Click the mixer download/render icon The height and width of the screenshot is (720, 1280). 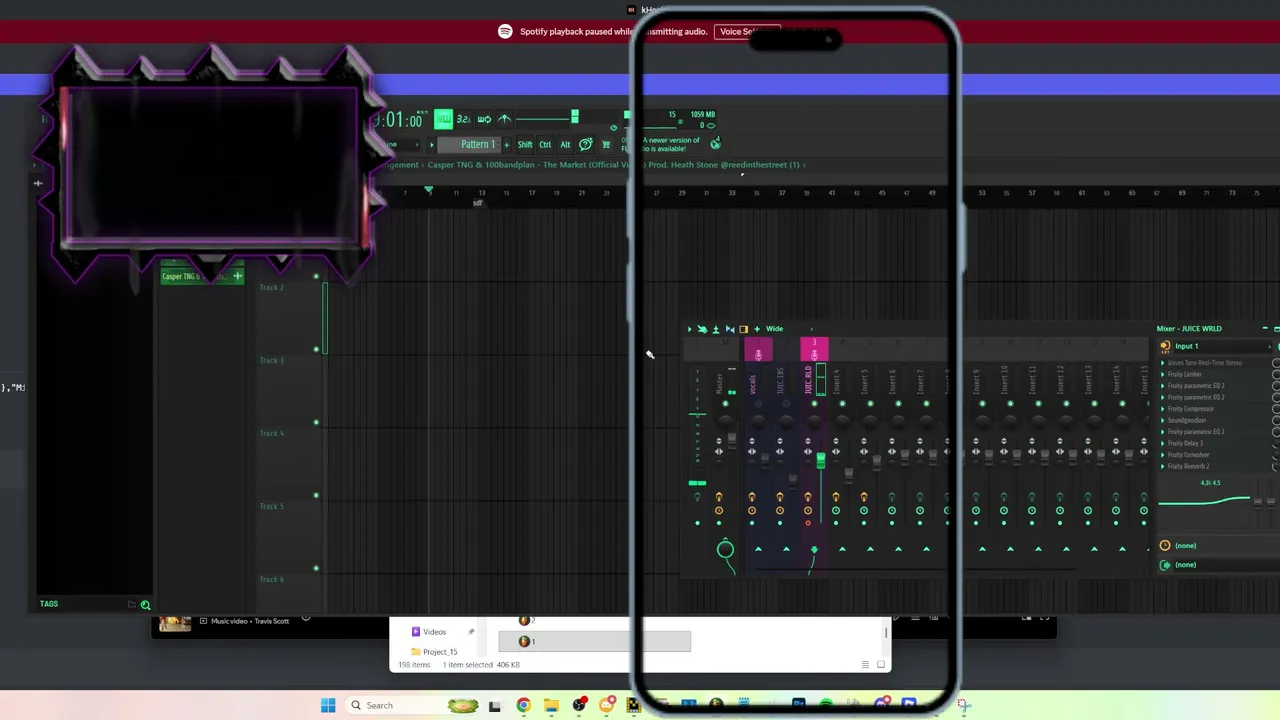(x=716, y=329)
